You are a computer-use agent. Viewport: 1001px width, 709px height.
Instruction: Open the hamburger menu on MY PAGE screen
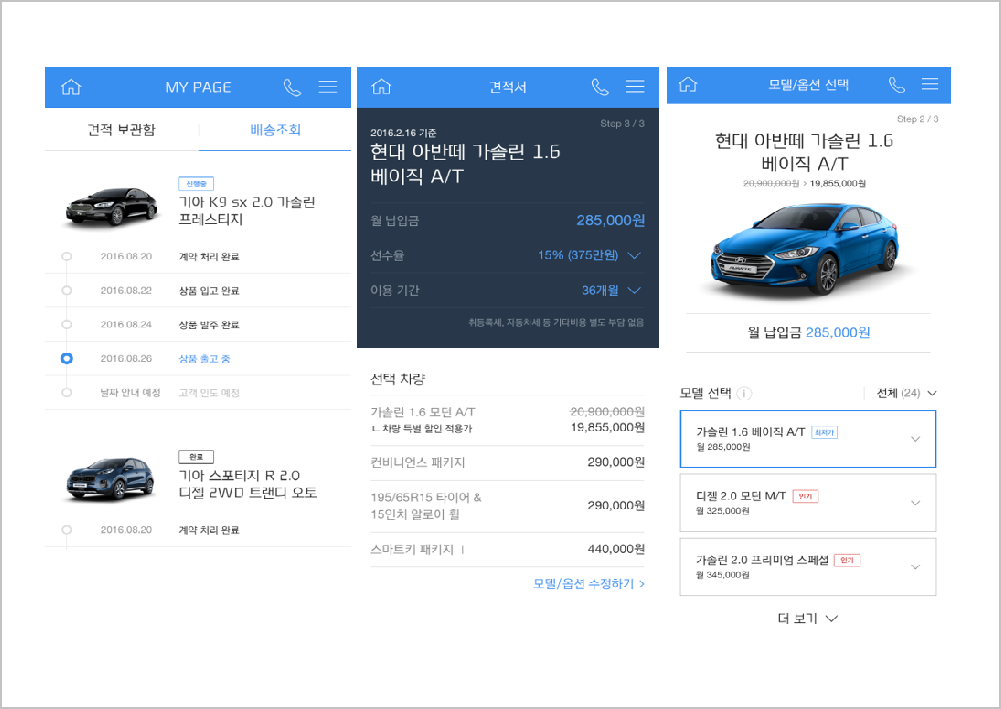[x=328, y=87]
